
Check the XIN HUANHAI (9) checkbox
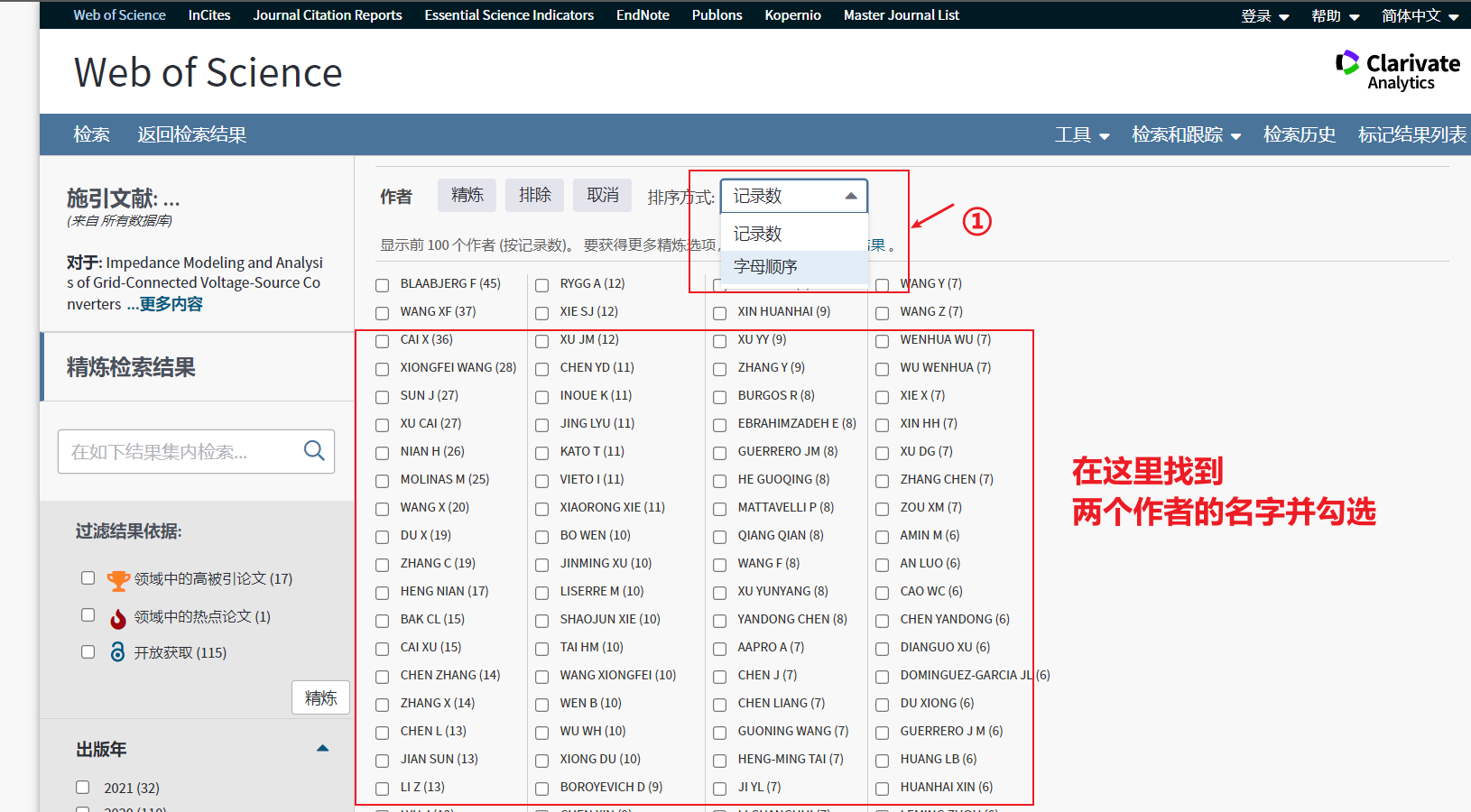(x=720, y=313)
